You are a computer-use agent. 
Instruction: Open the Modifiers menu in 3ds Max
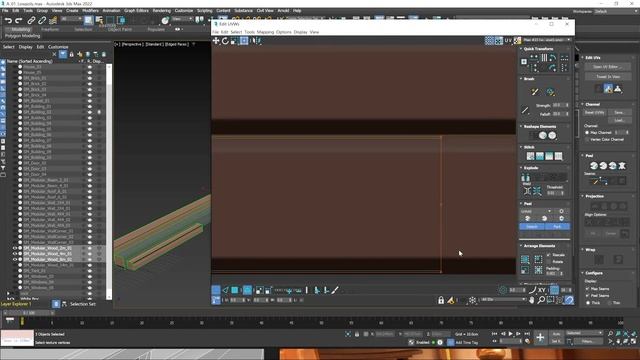90,11
